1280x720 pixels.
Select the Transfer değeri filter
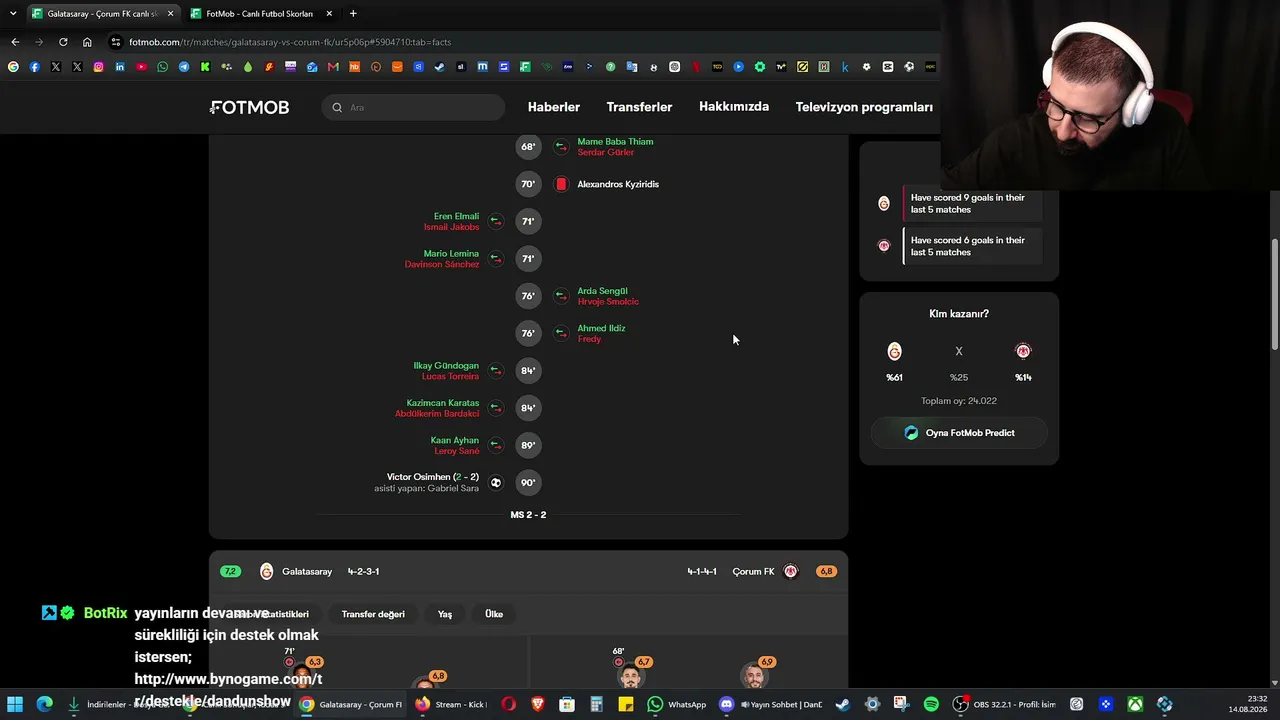[373, 614]
